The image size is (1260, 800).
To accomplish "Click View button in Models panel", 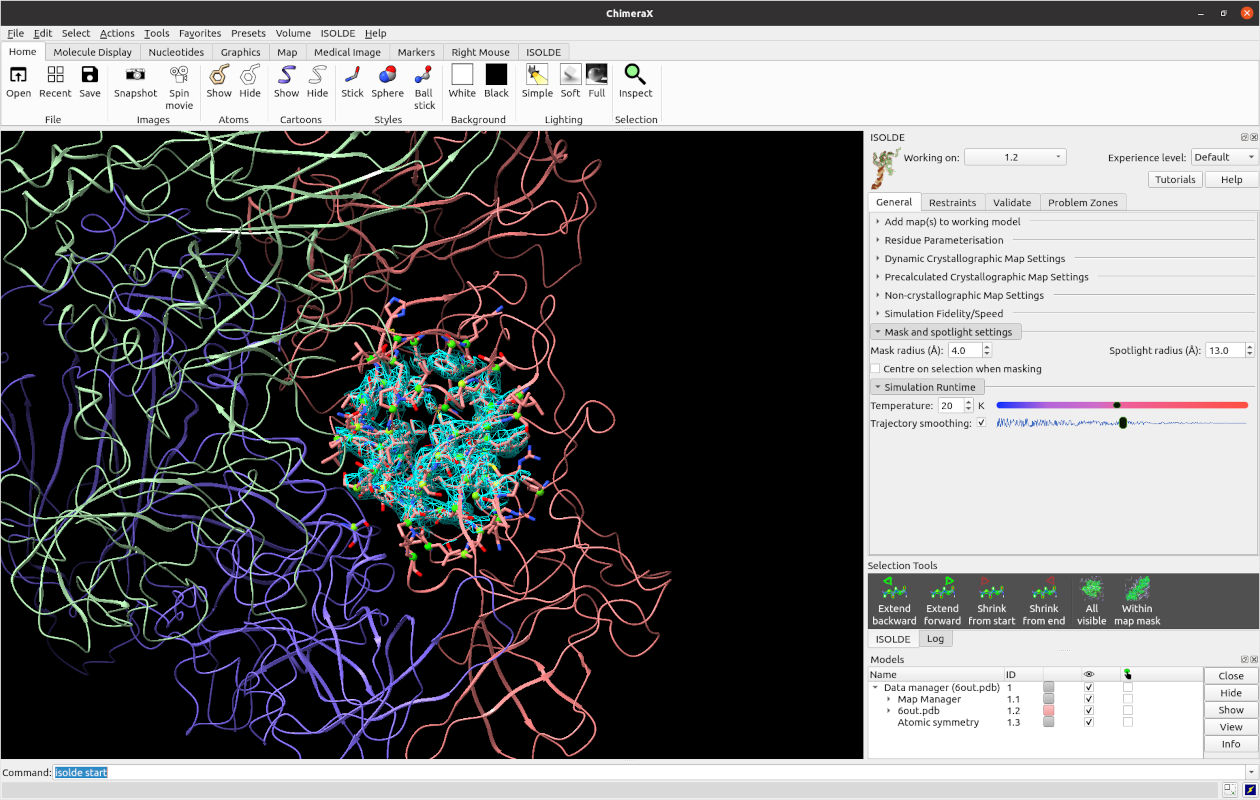I will (1231, 727).
